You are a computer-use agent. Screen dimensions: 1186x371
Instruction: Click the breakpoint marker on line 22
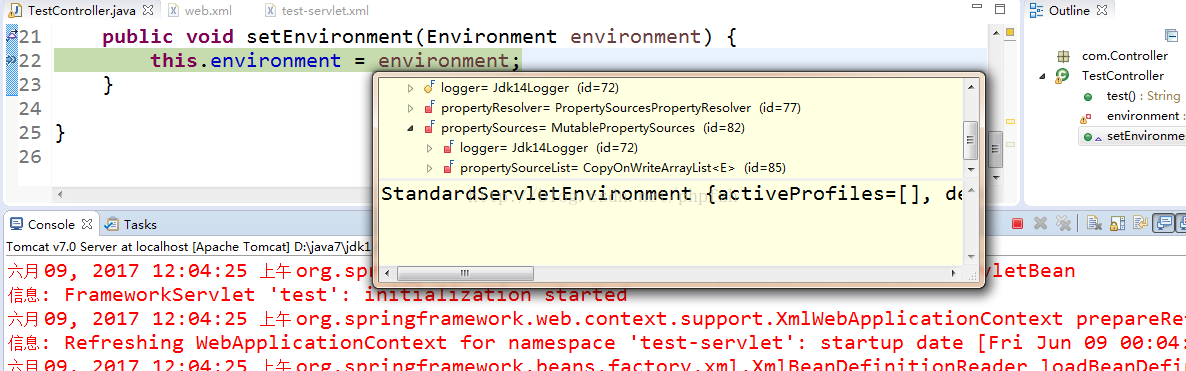point(11,61)
